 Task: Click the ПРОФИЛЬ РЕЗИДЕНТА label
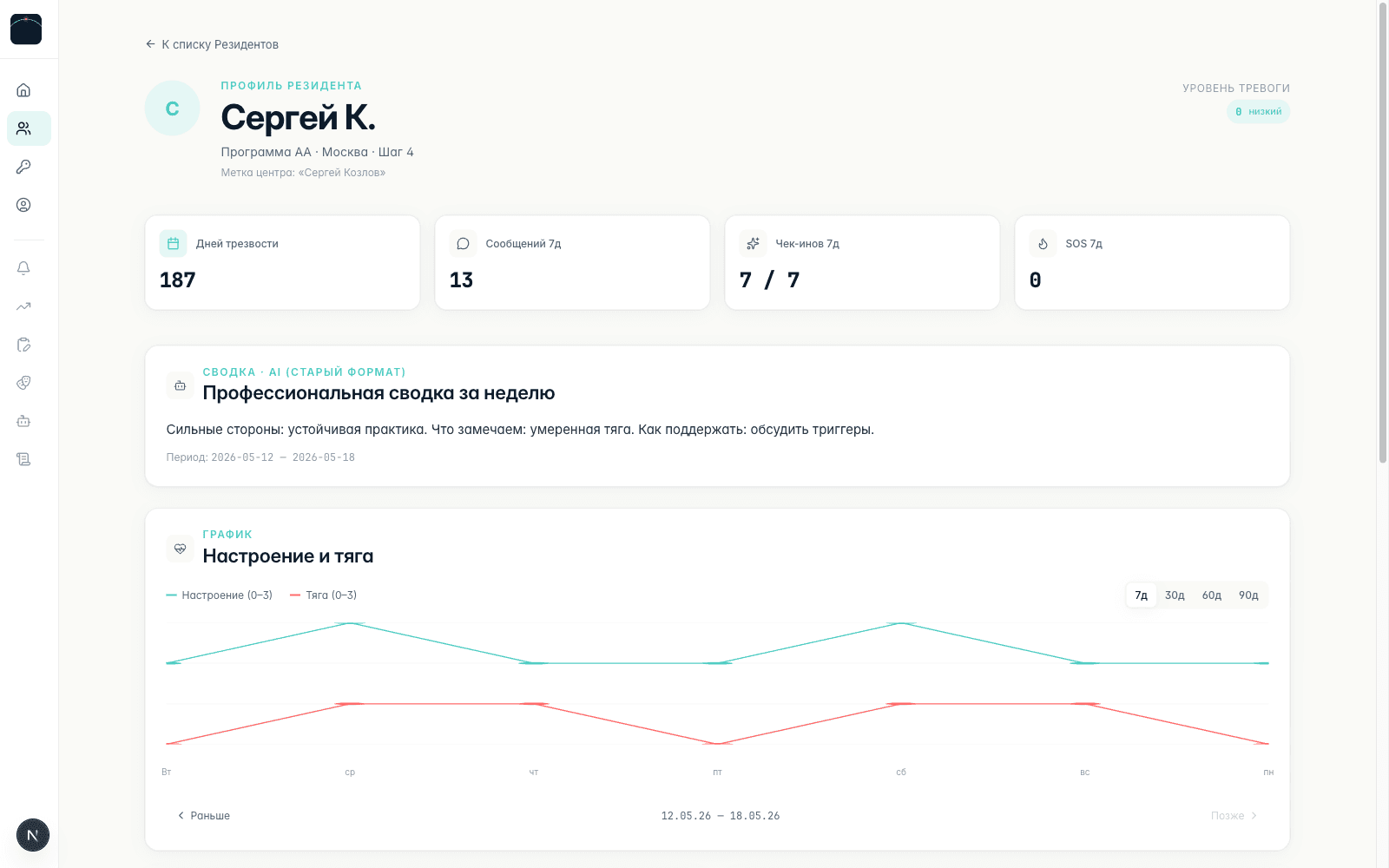tap(291, 86)
